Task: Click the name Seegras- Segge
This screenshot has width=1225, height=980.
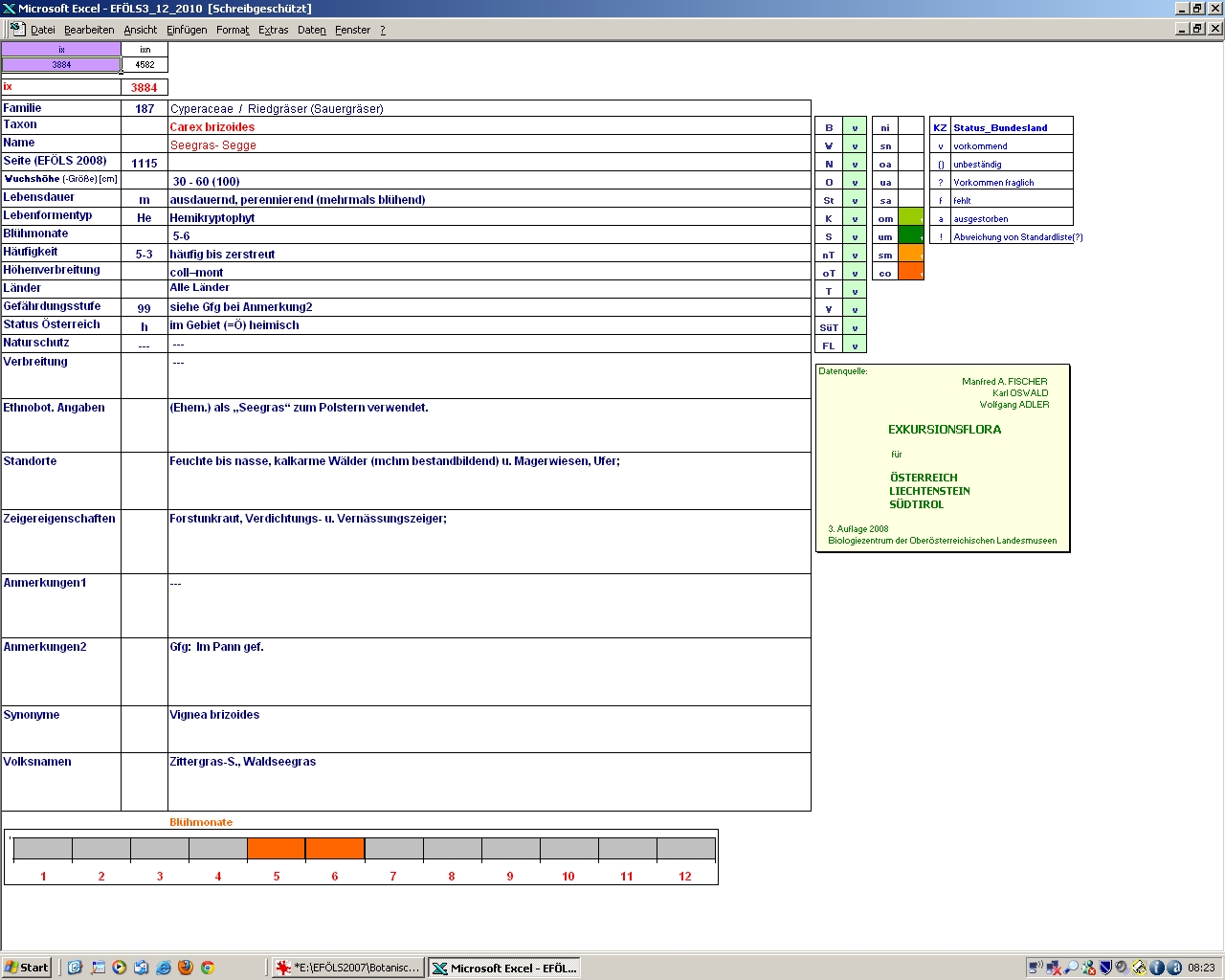Action: point(213,145)
